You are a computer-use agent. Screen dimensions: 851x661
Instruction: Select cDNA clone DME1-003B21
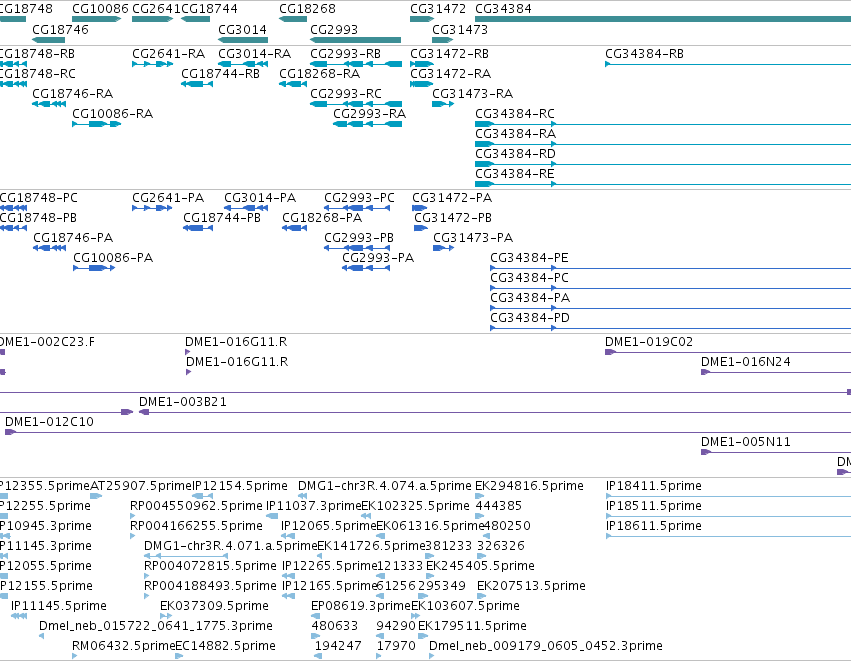pyautogui.click(x=182, y=402)
